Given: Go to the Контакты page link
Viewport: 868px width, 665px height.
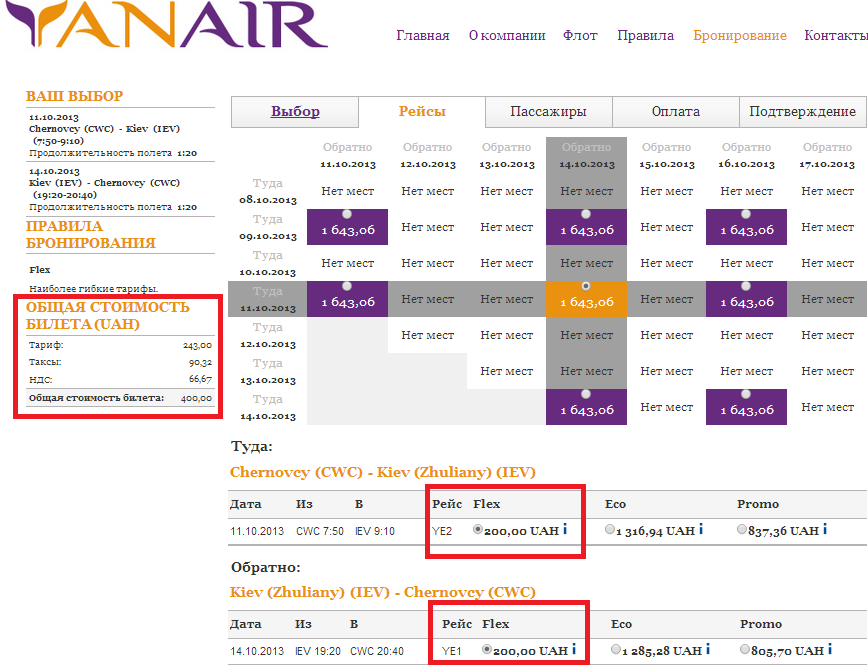Looking at the screenshot, I should 835,35.
